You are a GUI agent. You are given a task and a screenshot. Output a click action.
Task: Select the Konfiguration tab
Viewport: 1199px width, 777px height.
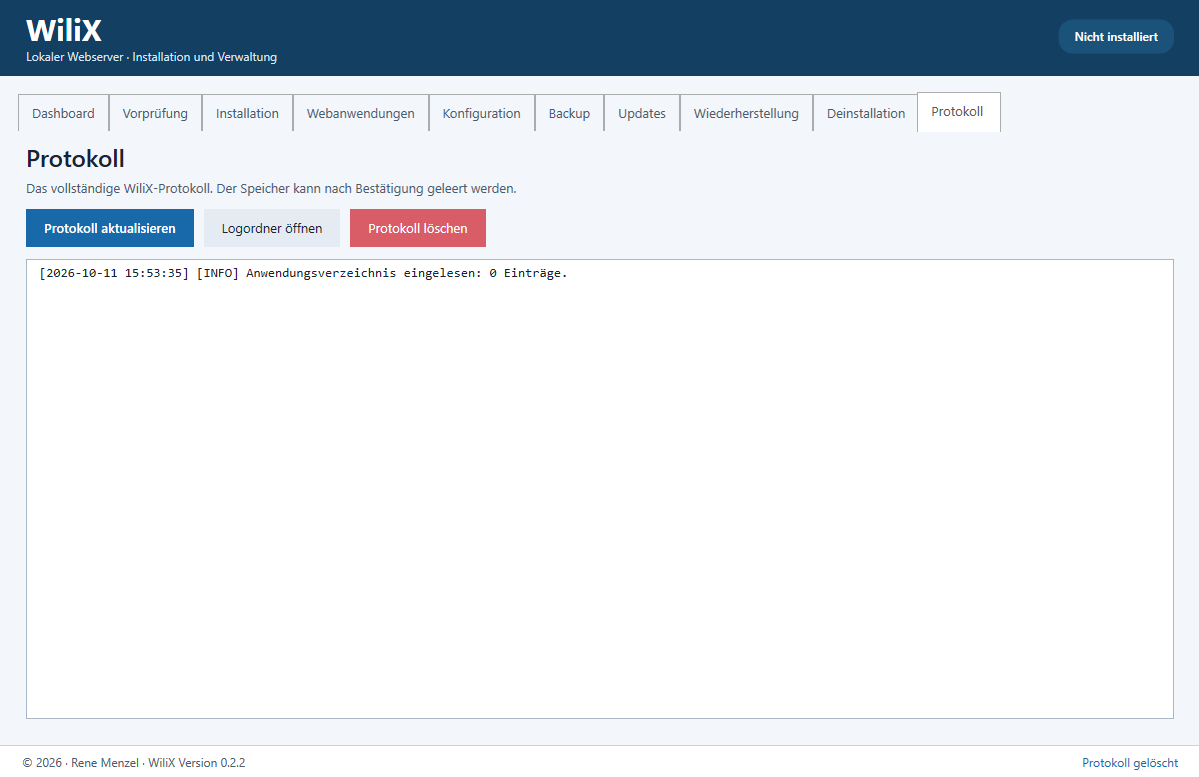coord(482,113)
